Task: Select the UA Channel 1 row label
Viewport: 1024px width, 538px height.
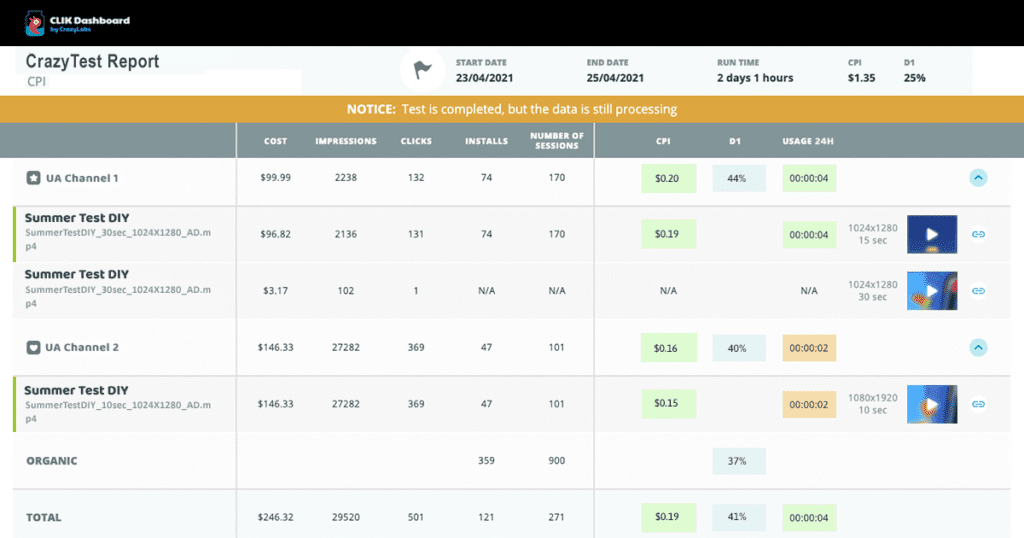Action: point(82,178)
